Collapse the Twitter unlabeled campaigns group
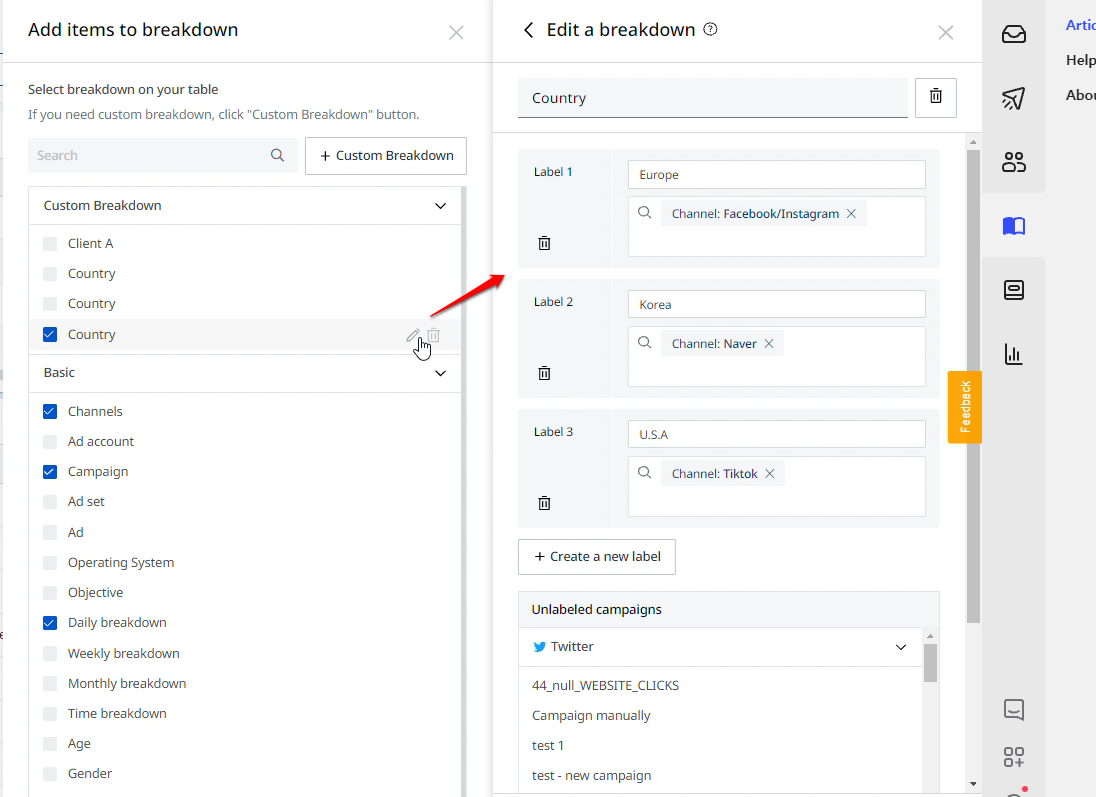Viewport: 1096px width, 797px height. [901, 647]
